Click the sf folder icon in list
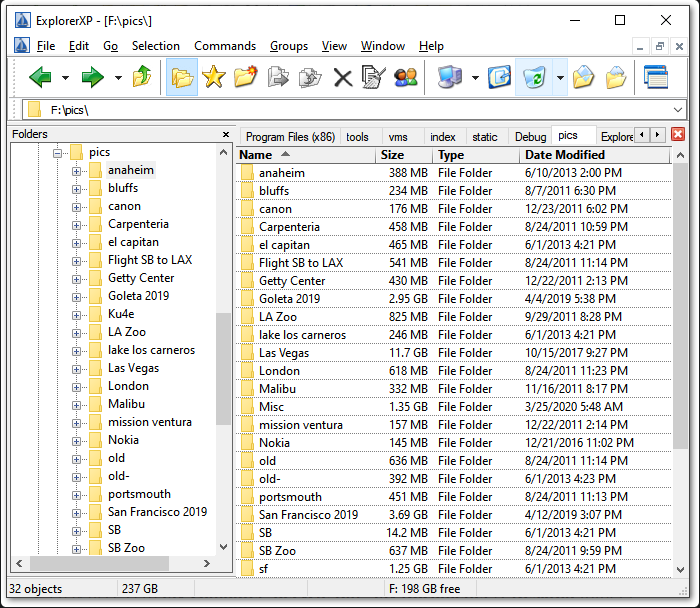This screenshot has width=700, height=608. (247, 569)
